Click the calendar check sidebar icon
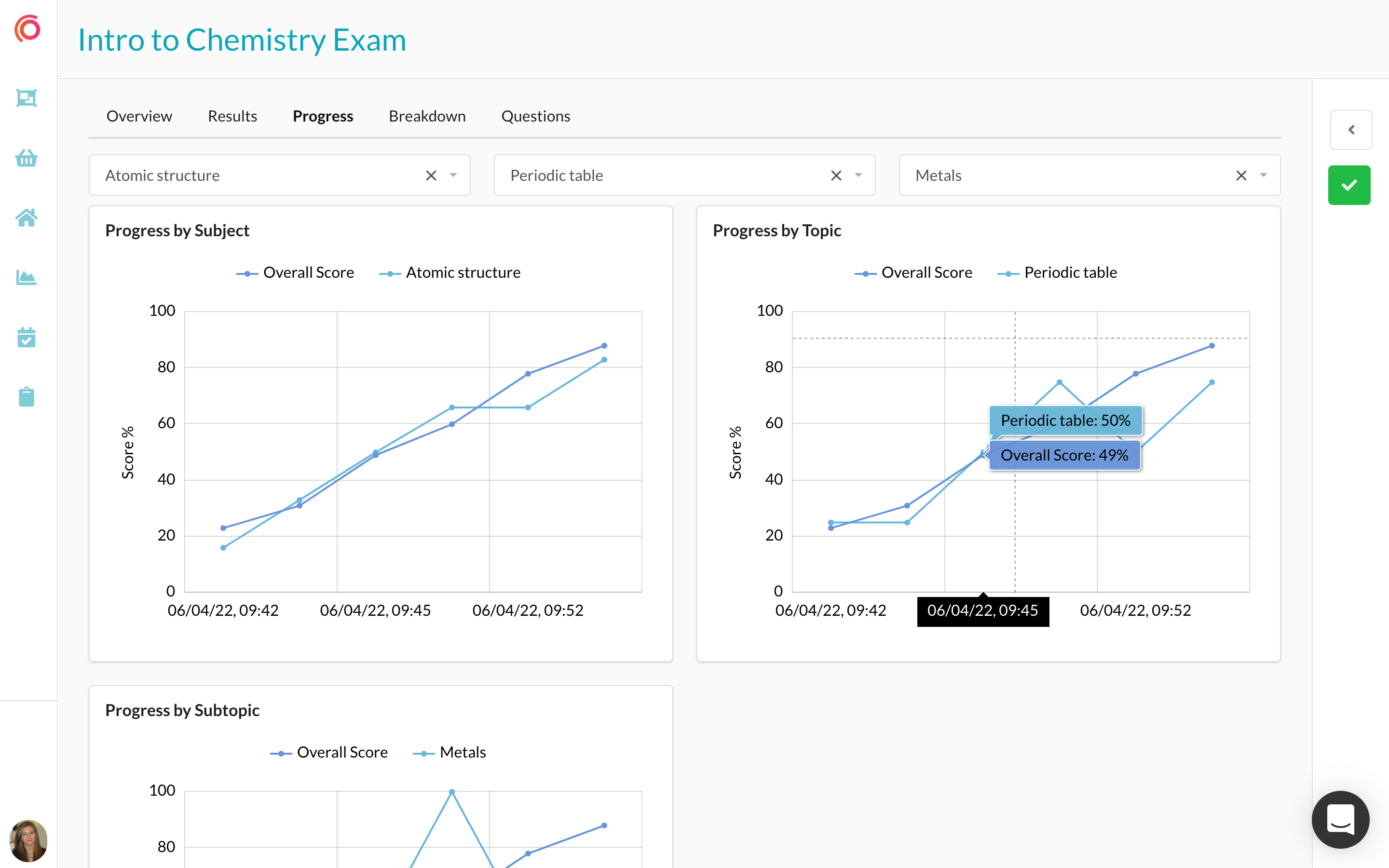 (x=27, y=338)
